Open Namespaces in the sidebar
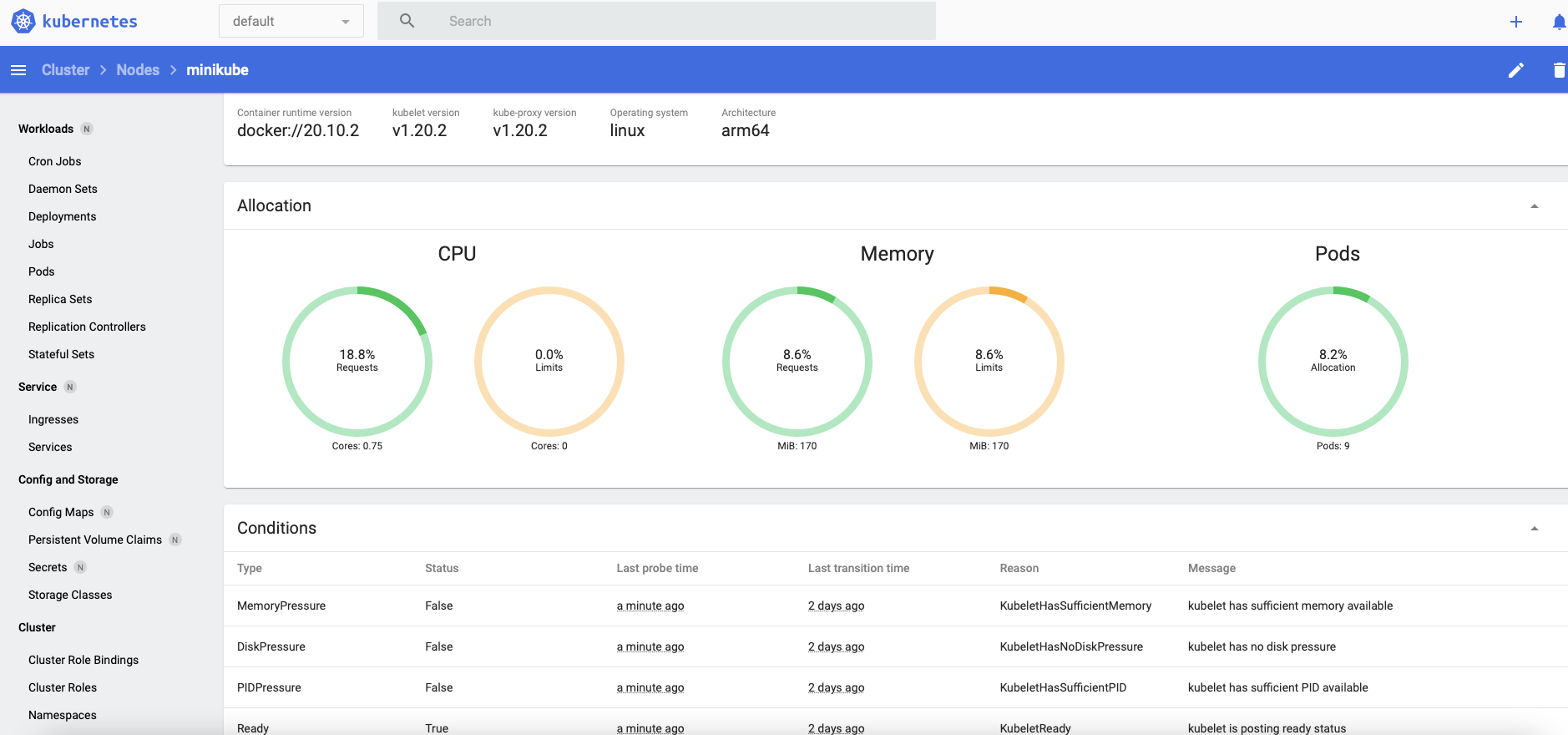Viewport: 1568px width, 735px height. [x=63, y=715]
